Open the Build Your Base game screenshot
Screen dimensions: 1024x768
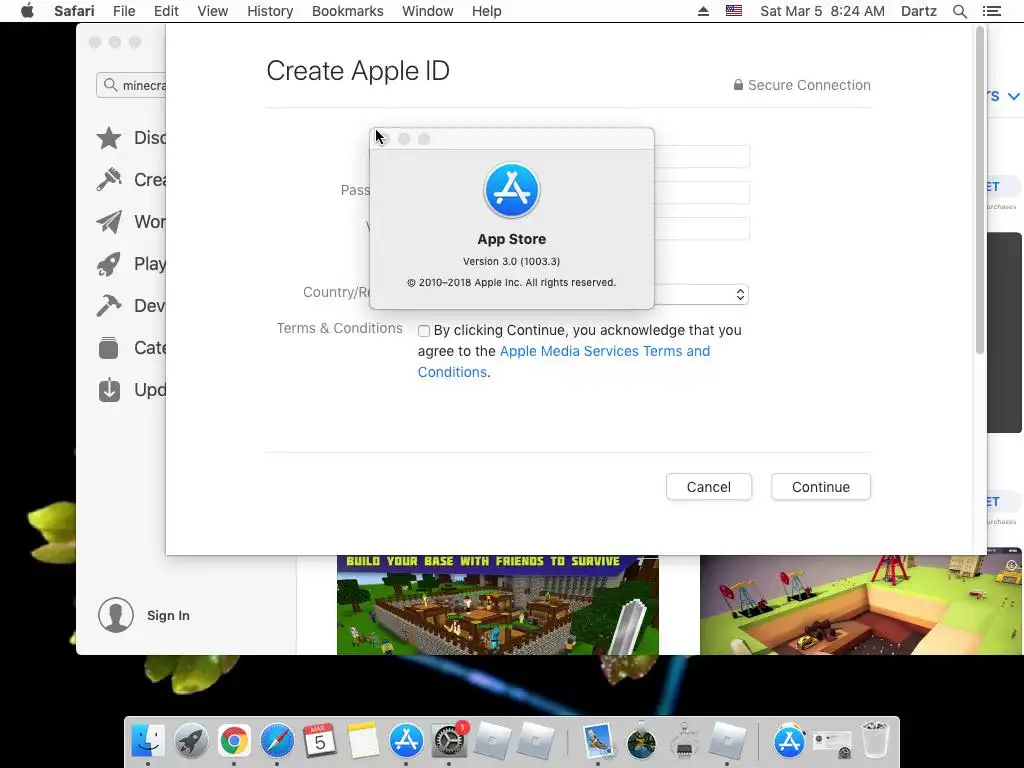coord(498,605)
